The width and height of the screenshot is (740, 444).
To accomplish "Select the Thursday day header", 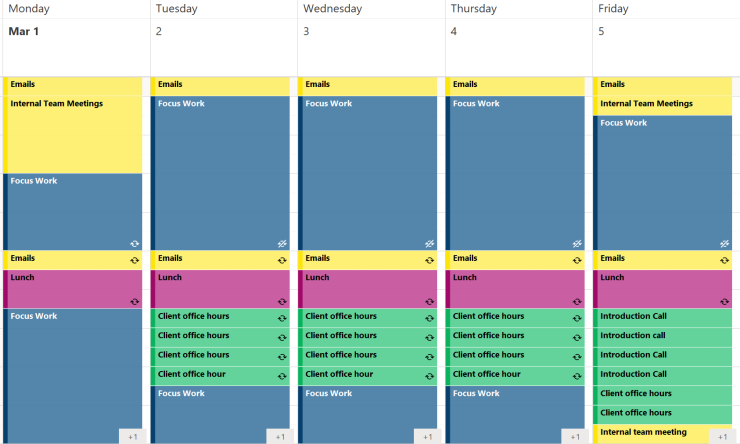I will point(474,8).
